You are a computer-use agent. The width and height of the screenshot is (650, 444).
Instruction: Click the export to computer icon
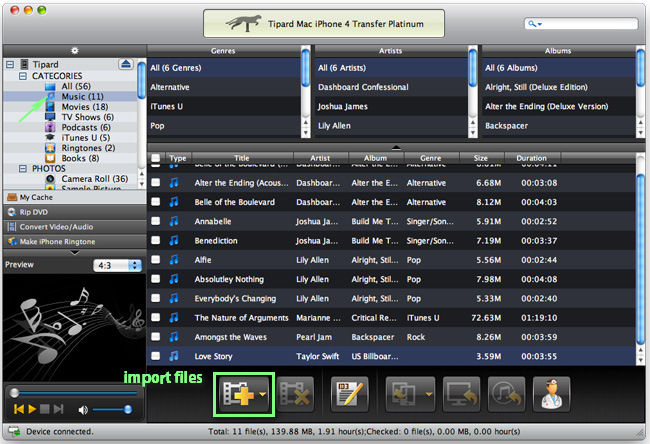[x=461, y=394]
